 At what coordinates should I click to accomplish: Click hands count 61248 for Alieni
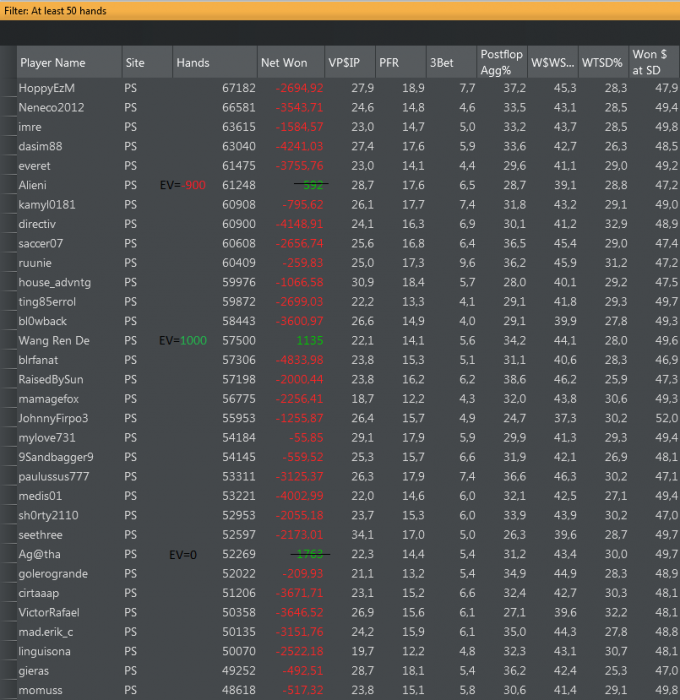[239, 185]
